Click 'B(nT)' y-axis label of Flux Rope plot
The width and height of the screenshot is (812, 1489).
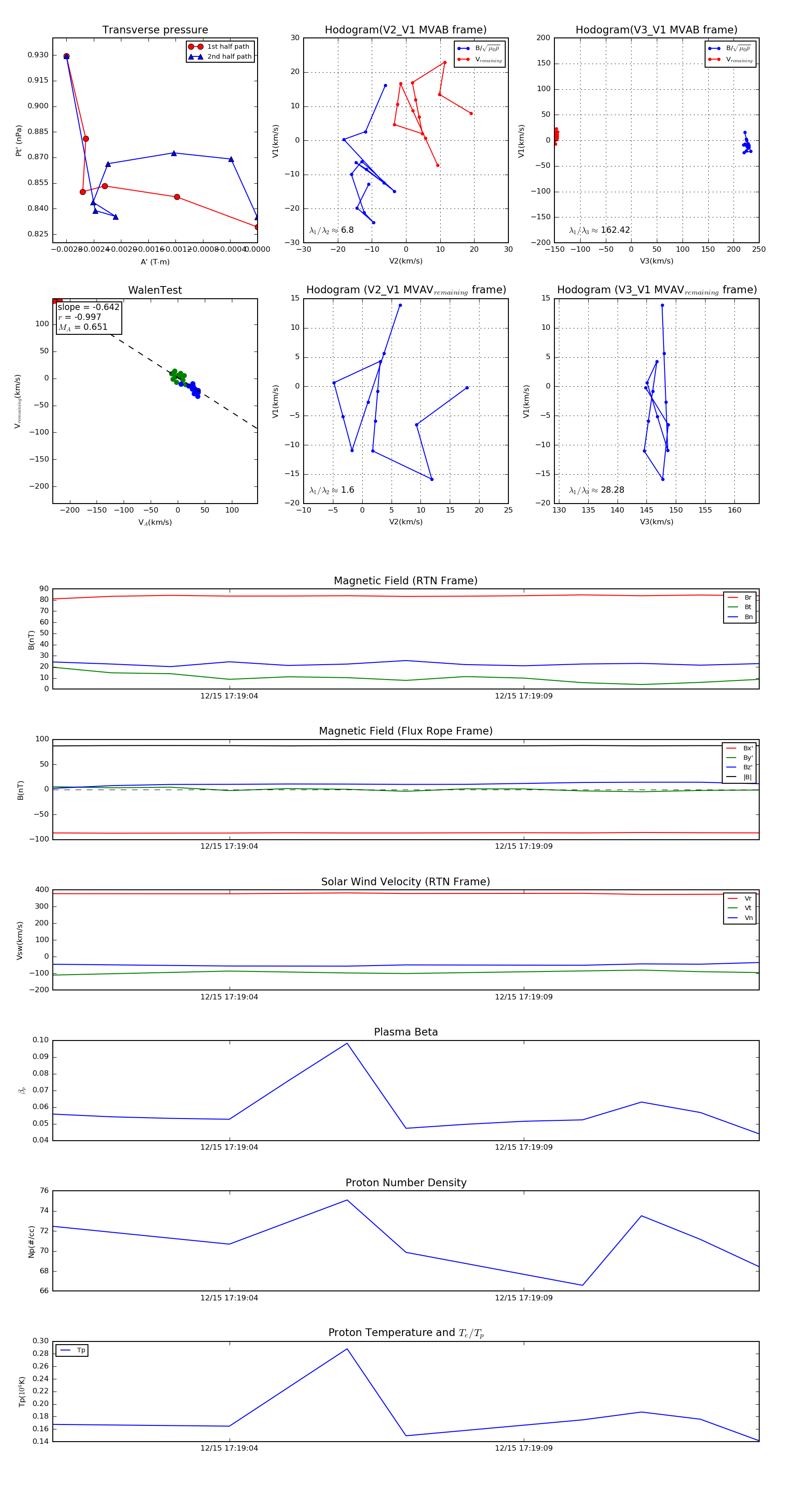click(20, 790)
